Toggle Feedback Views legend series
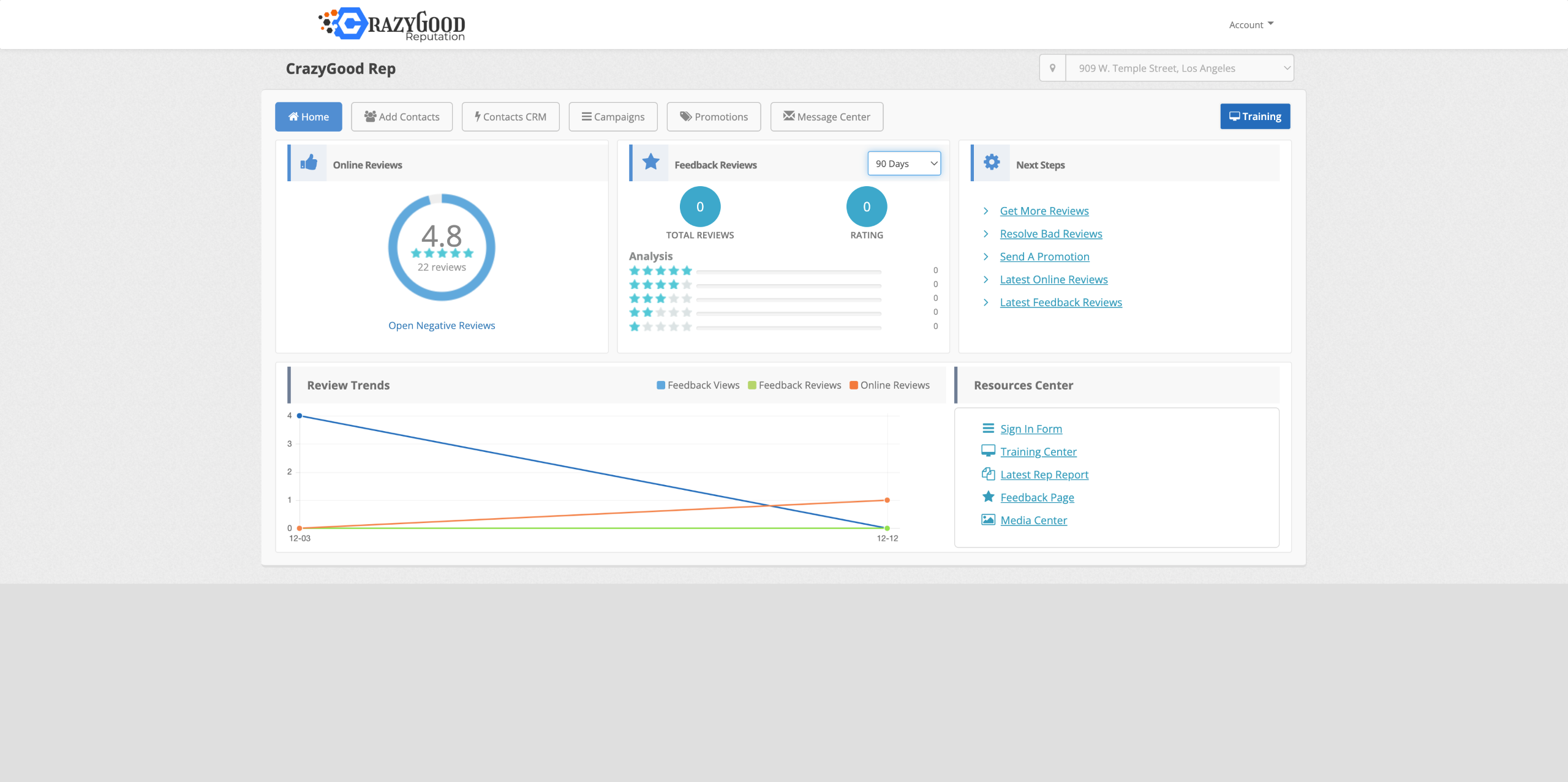1568x782 pixels. [698, 385]
